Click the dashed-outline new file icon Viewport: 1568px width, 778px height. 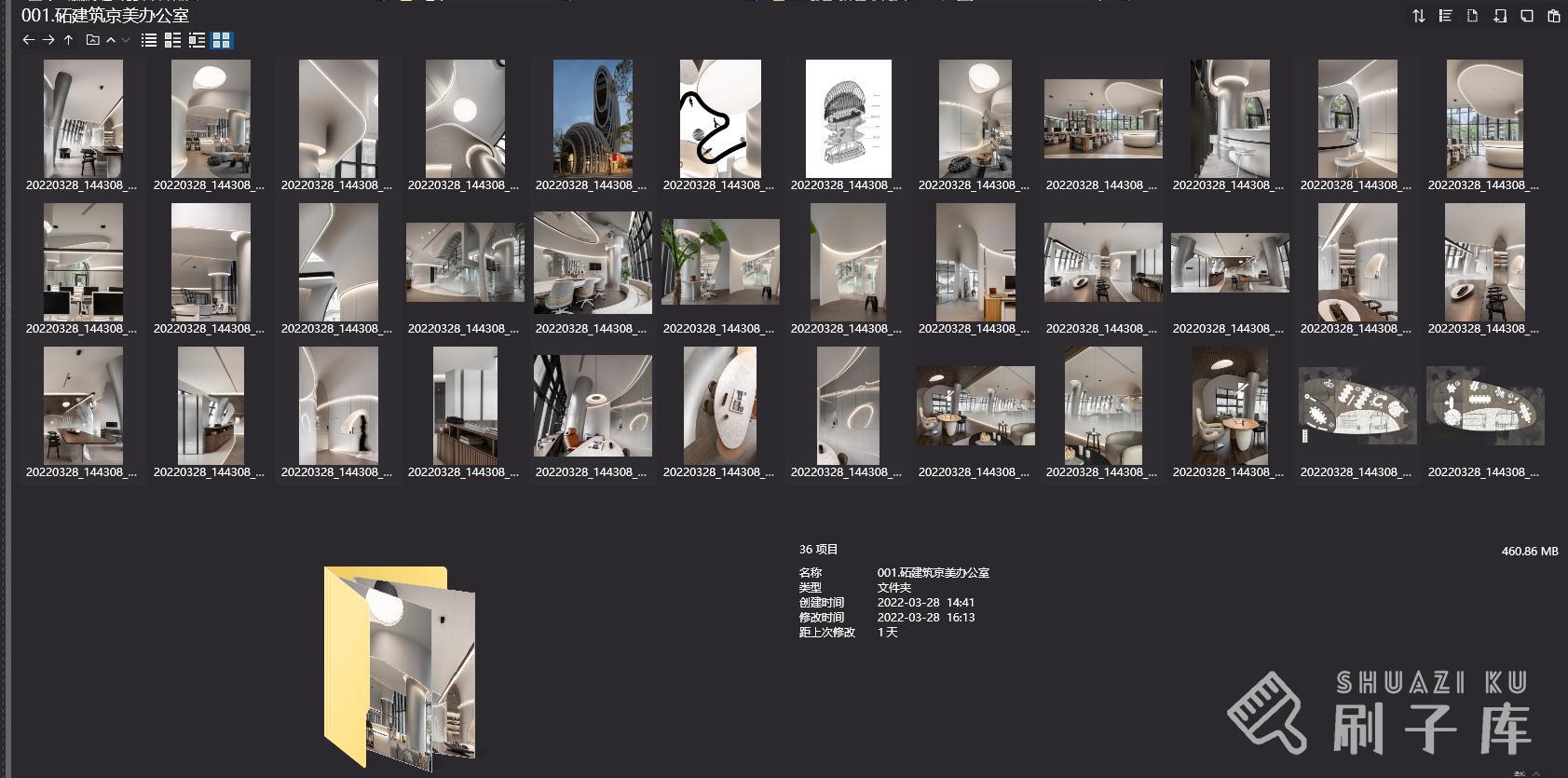[x=1473, y=16]
